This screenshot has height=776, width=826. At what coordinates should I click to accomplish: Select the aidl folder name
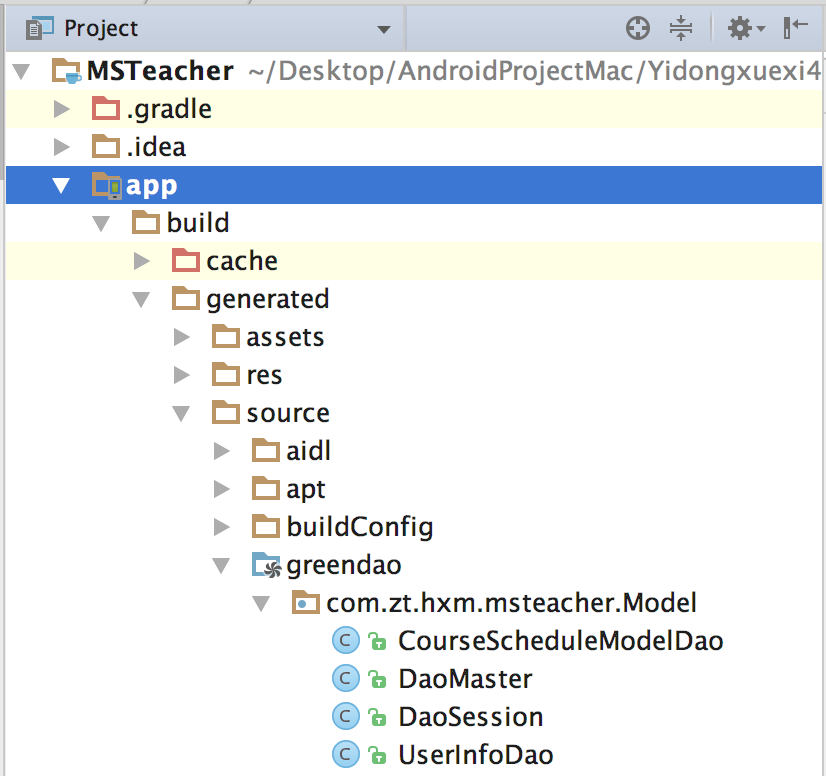[x=309, y=451]
